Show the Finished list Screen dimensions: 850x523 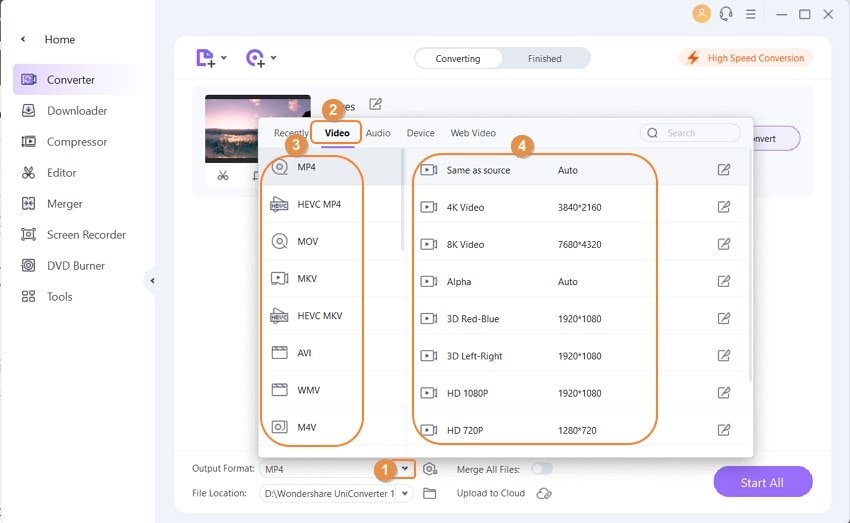tap(545, 59)
